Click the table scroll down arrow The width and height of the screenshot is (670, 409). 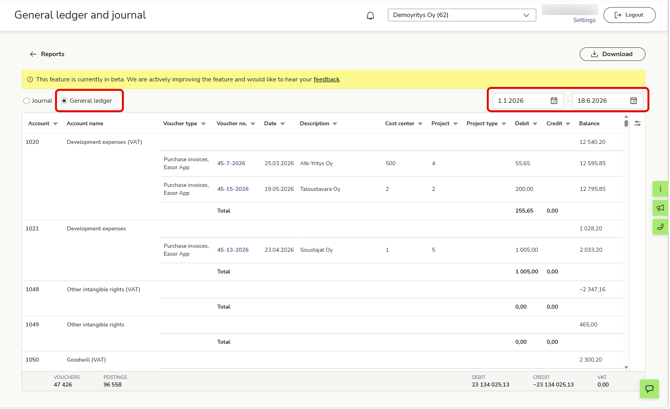click(x=626, y=367)
